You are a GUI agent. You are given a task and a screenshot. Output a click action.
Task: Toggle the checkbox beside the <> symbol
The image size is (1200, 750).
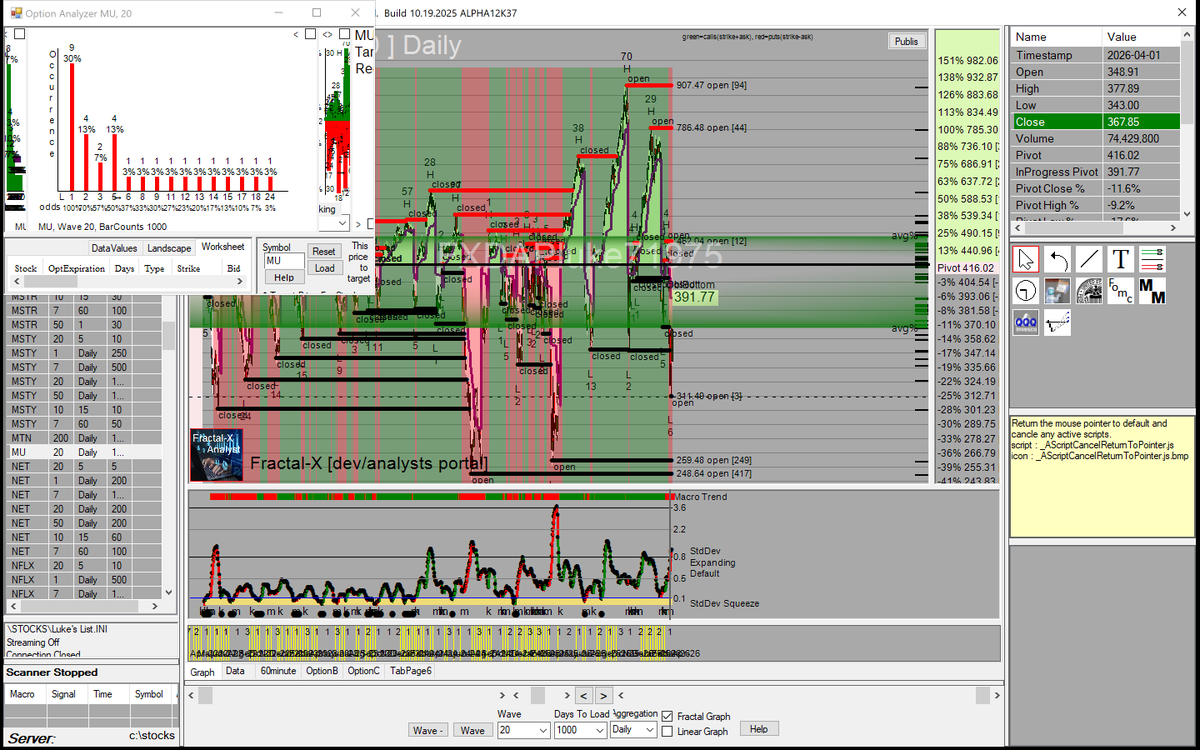346,33
